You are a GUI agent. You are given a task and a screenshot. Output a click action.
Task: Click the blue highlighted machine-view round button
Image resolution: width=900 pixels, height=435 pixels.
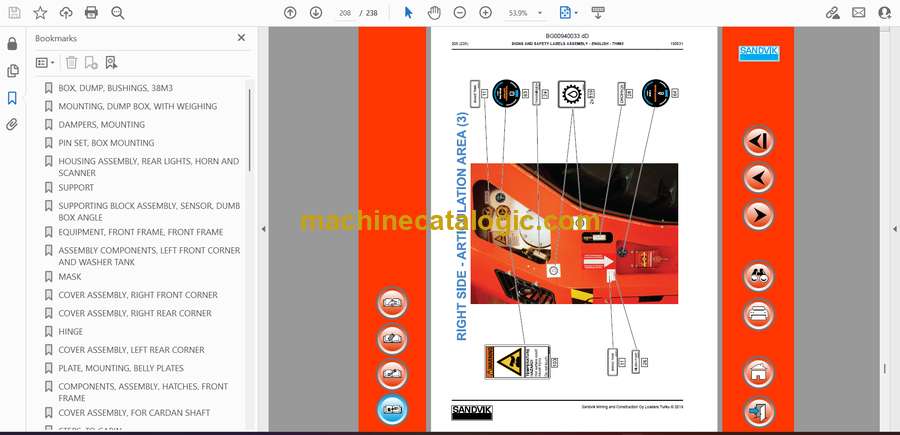[393, 410]
